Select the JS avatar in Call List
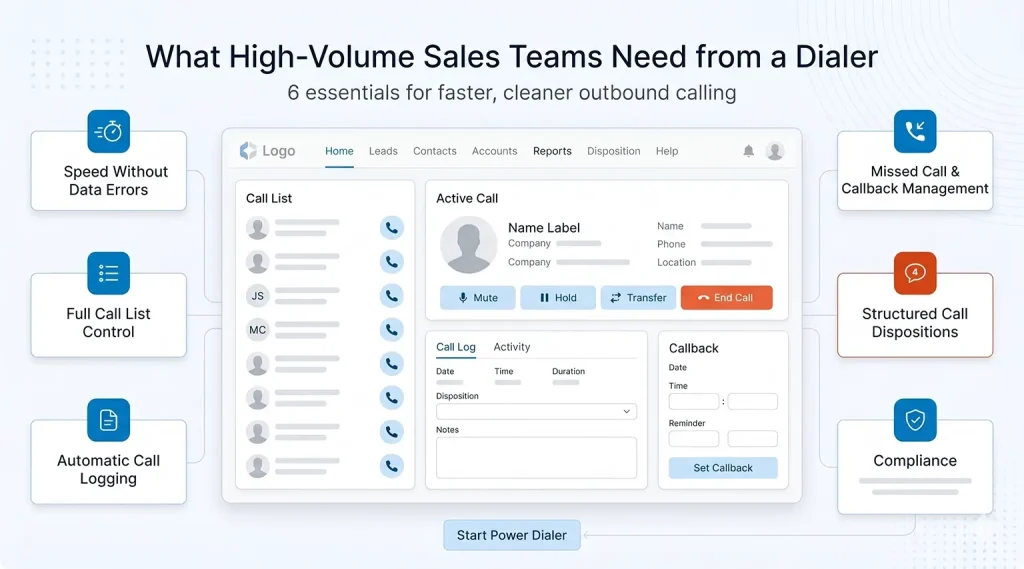Screen dimensions: 1024x569 (257, 296)
